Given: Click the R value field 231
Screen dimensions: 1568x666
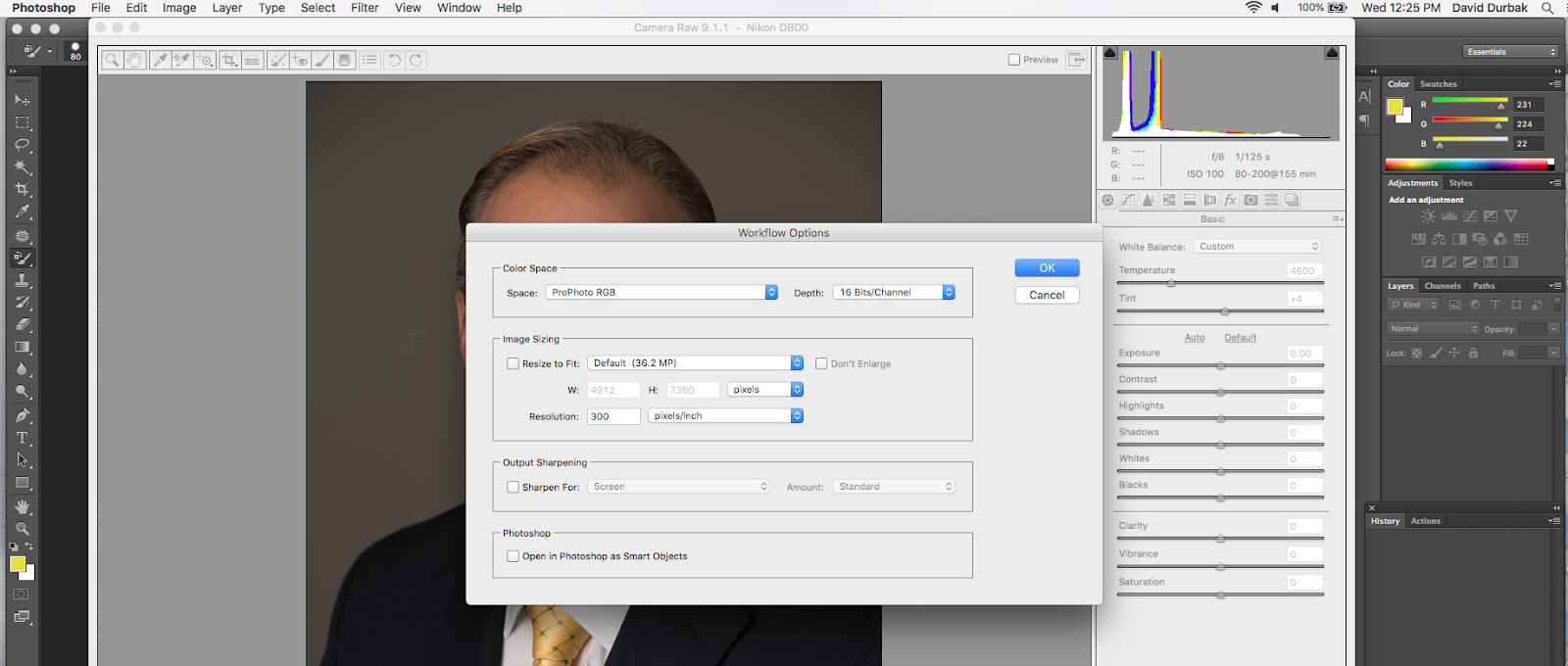Looking at the screenshot, I should tap(1528, 105).
